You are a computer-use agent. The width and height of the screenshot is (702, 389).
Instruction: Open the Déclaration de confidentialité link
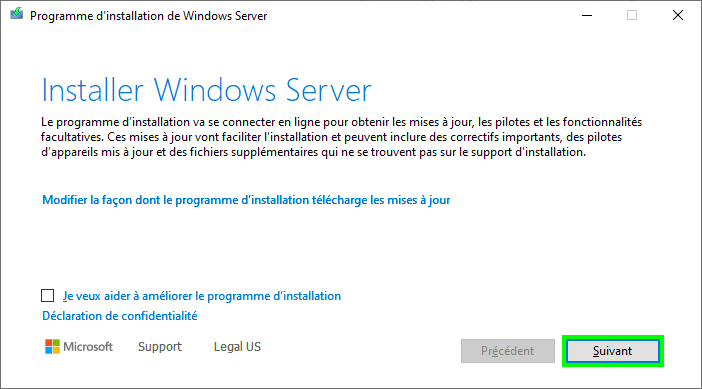(120, 316)
